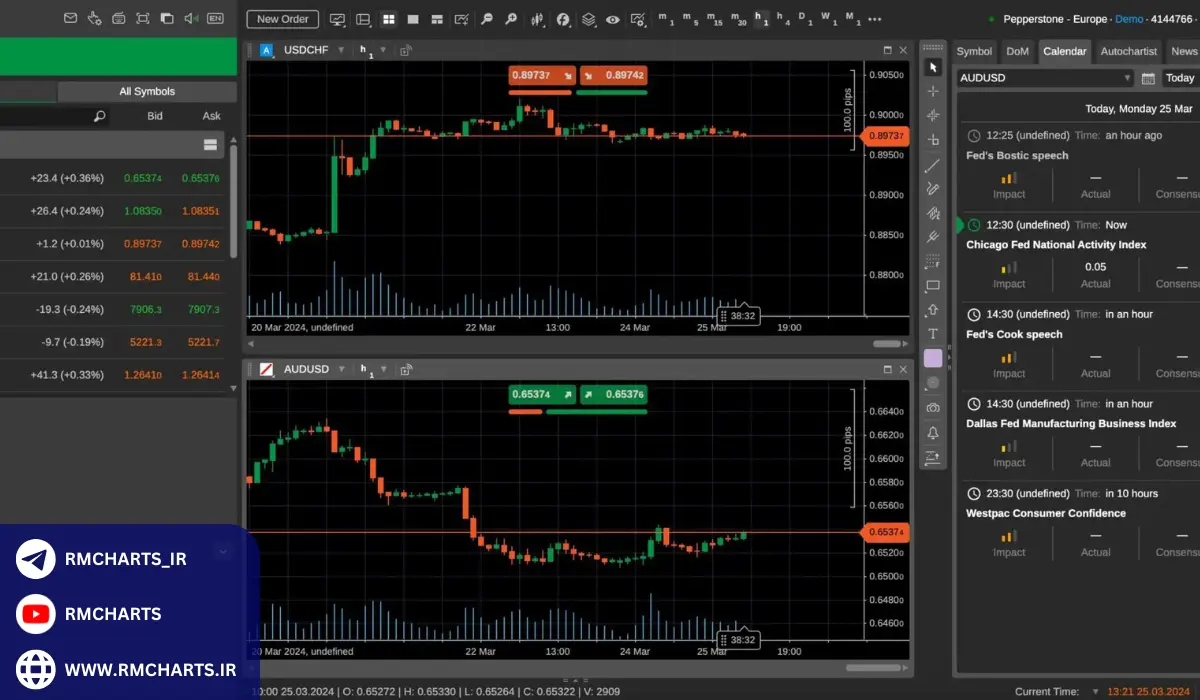Zoom in the chart with magnifier plus

(x=511, y=19)
